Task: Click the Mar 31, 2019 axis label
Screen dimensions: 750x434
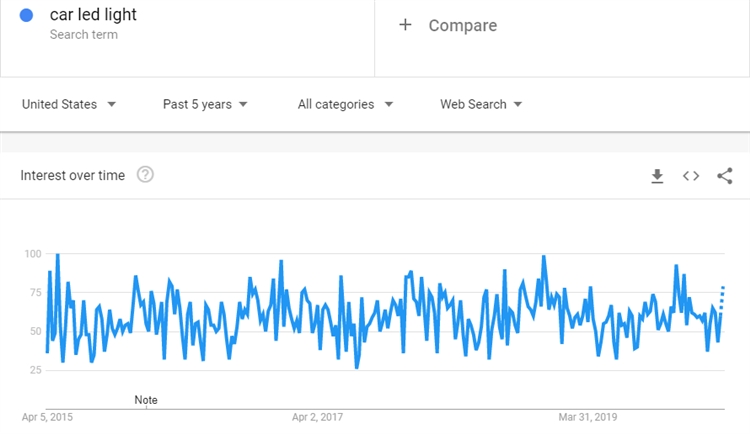Action: (588, 416)
